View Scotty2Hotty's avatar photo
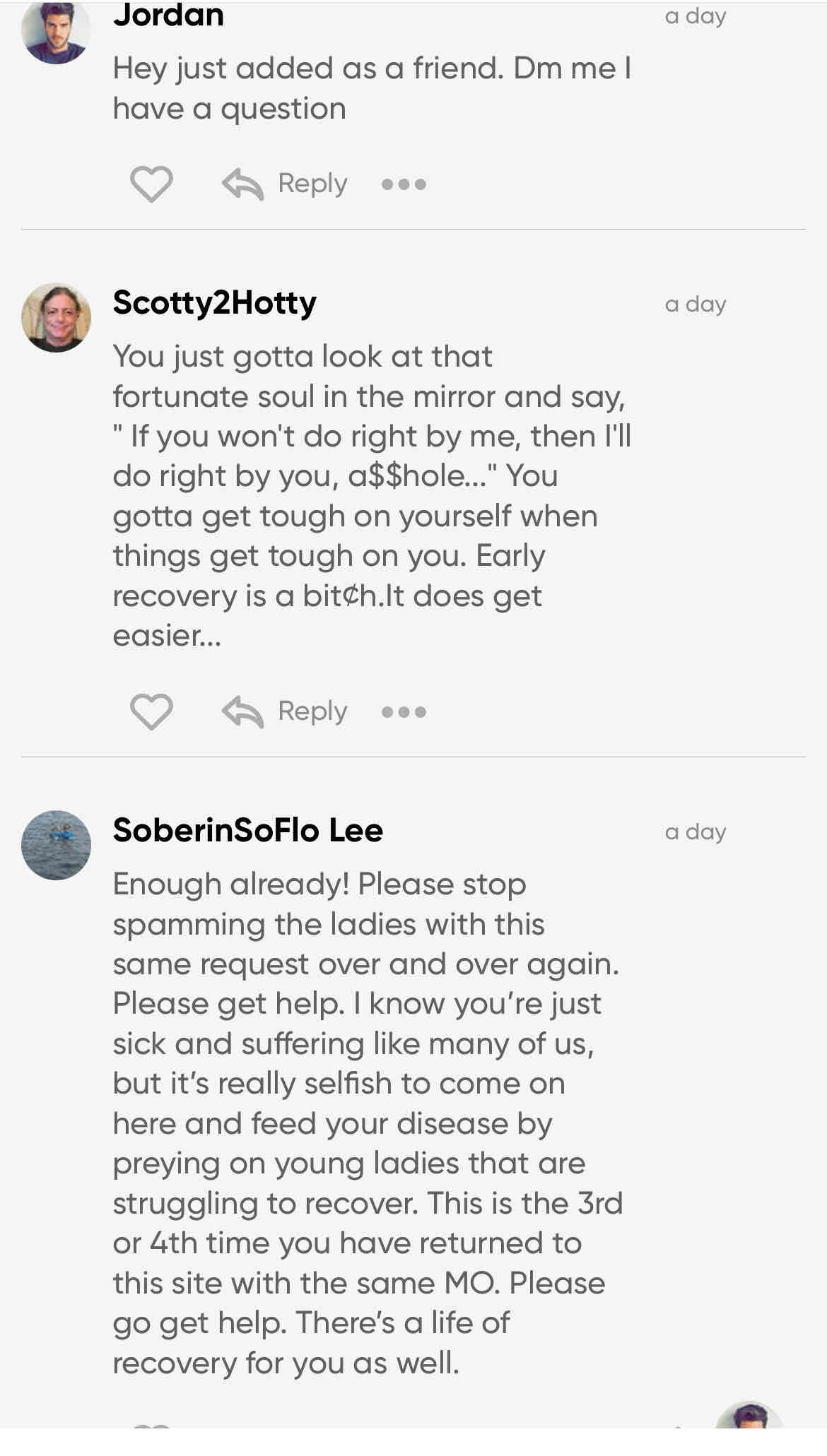This screenshot has width=827, height=1456. pyautogui.click(x=56, y=317)
